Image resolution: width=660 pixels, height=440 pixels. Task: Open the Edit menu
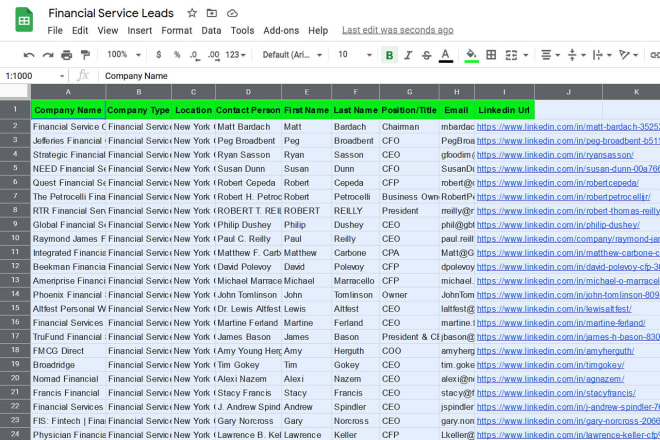(x=80, y=30)
